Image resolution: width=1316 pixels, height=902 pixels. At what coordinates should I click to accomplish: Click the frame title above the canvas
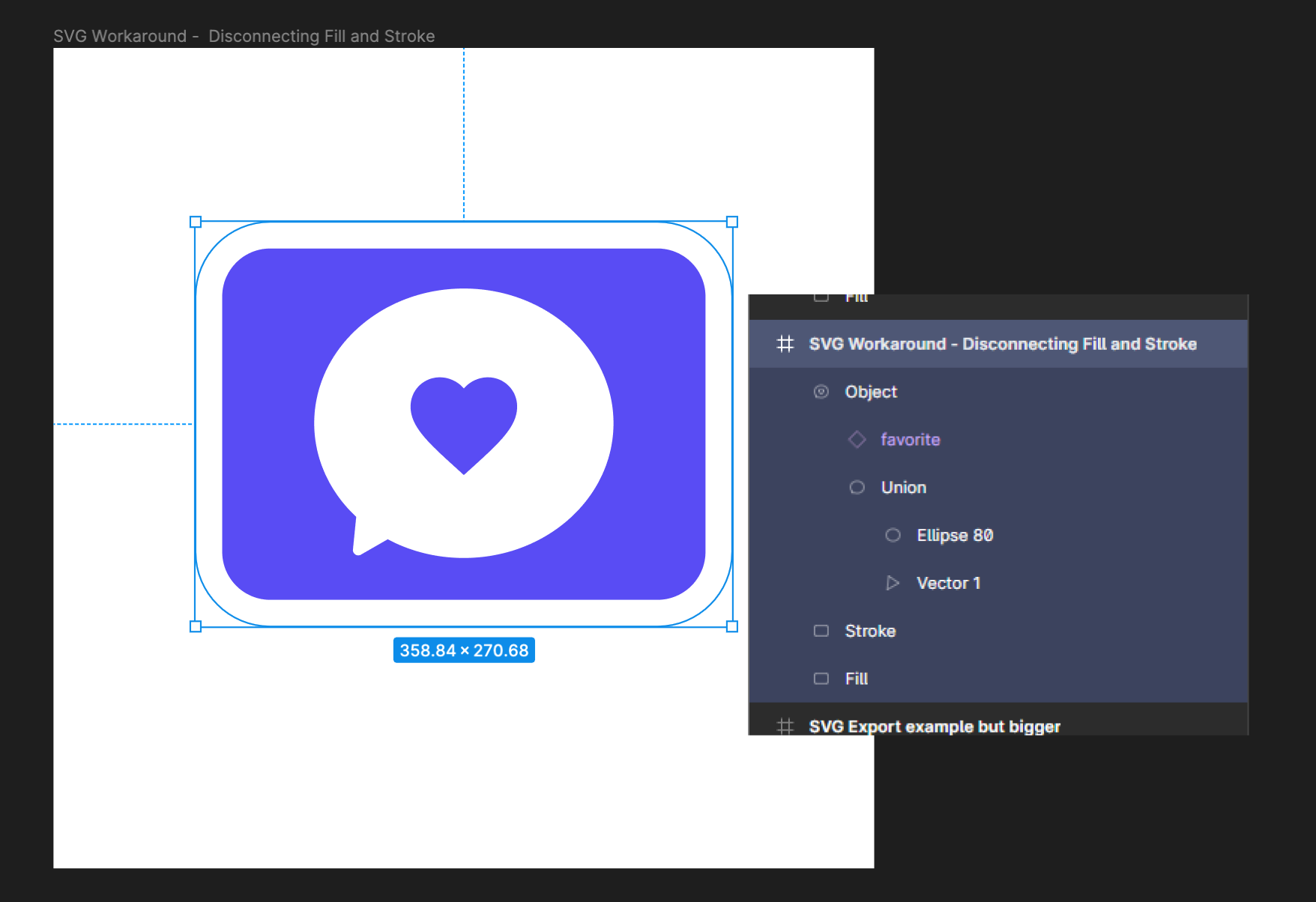[x=244, y=36]
